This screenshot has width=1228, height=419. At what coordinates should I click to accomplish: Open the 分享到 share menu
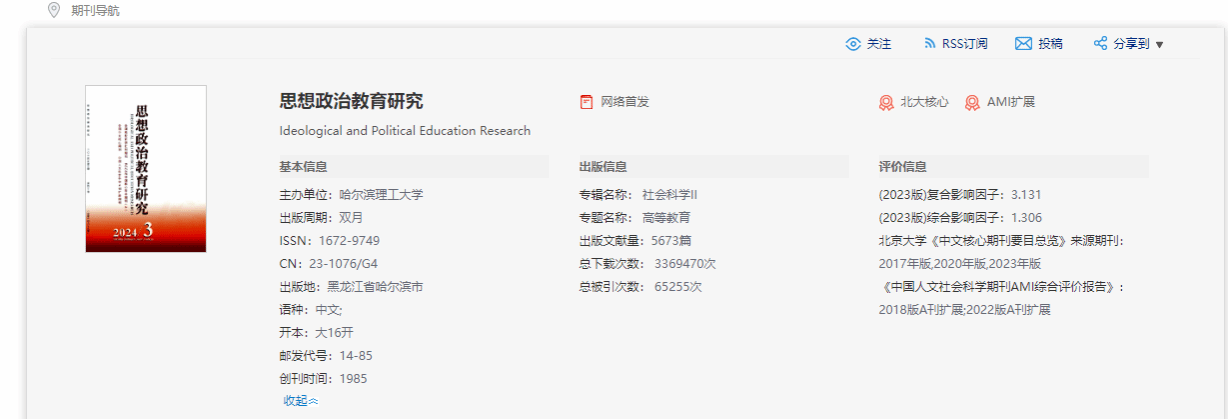(x=1131, y=44)
